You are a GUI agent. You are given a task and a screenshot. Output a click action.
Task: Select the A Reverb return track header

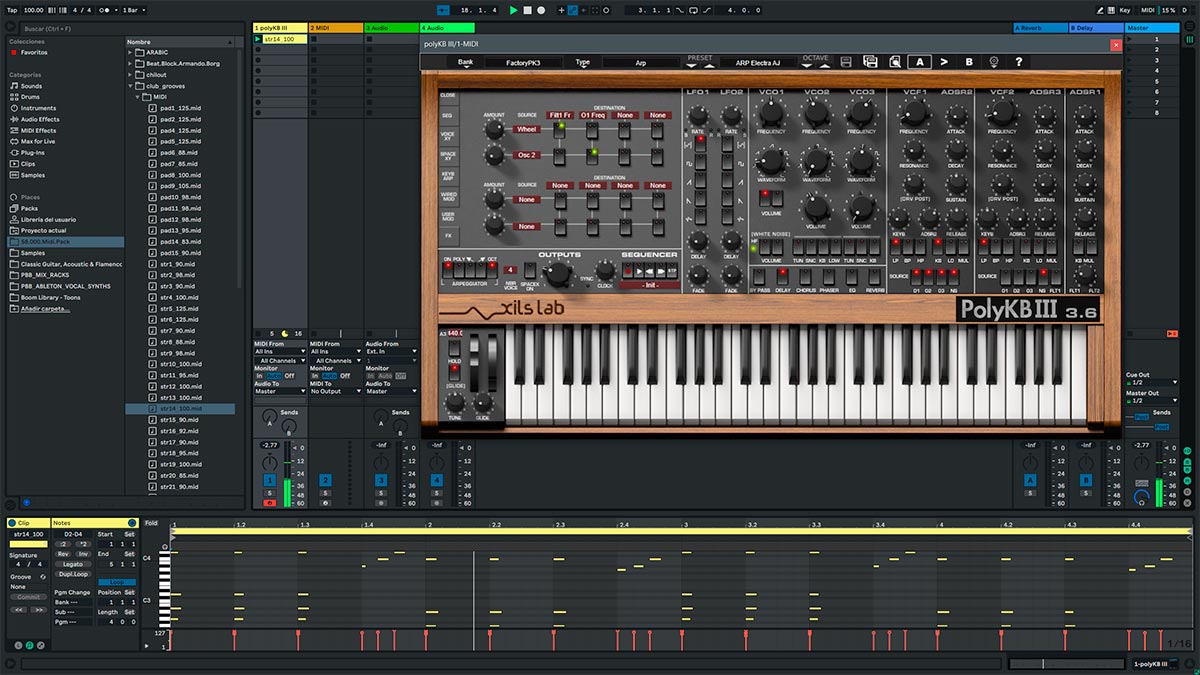[1040, 28]
